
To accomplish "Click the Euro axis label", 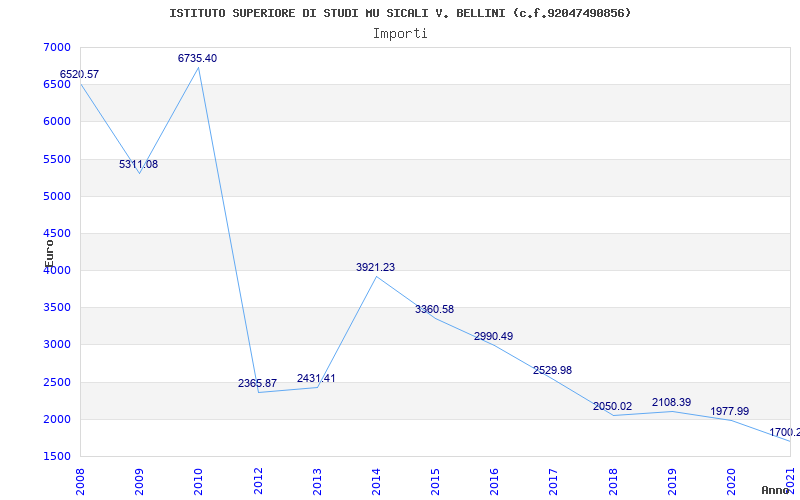I will (49, 253).
